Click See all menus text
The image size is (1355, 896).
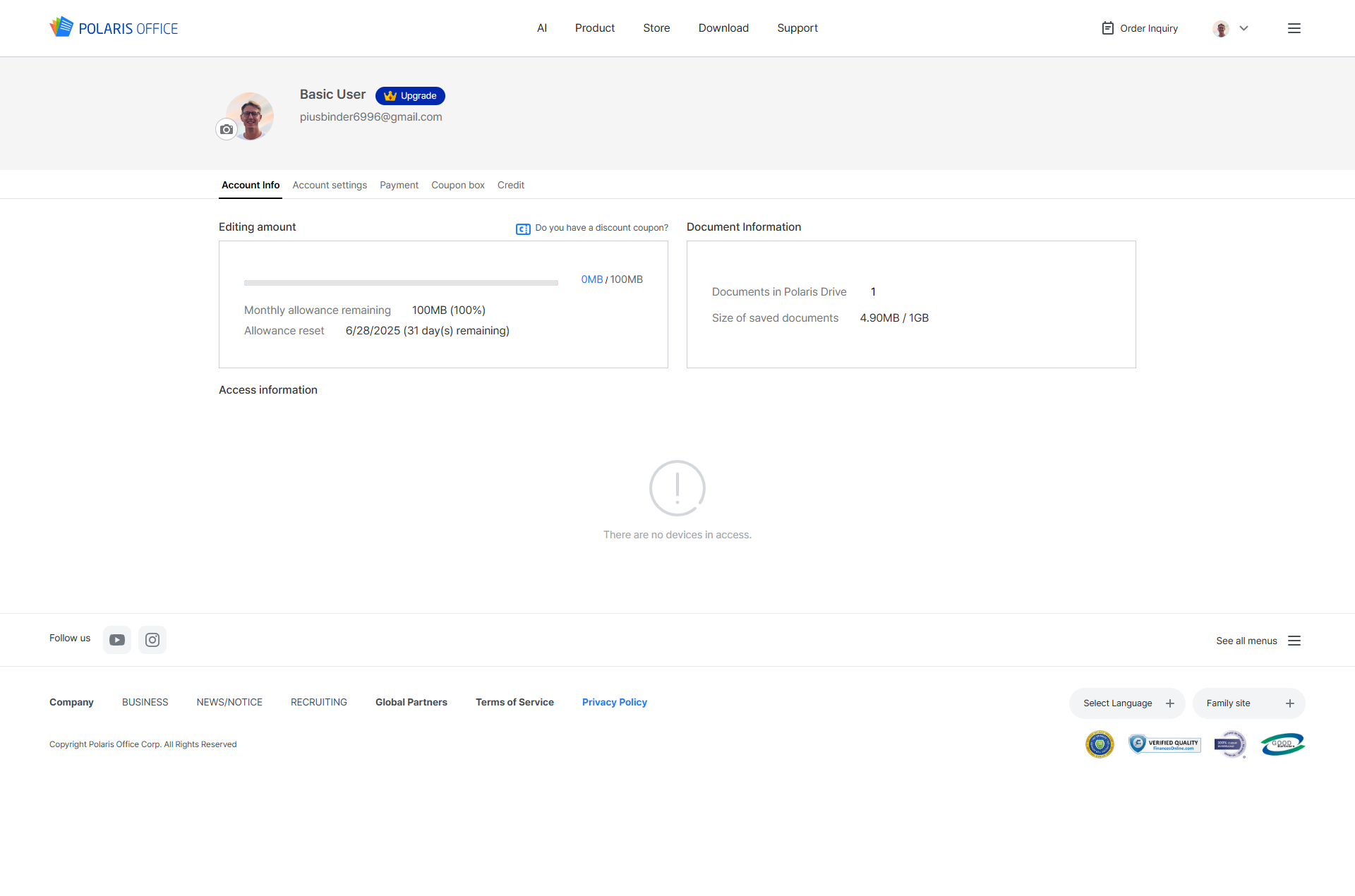(x=1246, y=641)
